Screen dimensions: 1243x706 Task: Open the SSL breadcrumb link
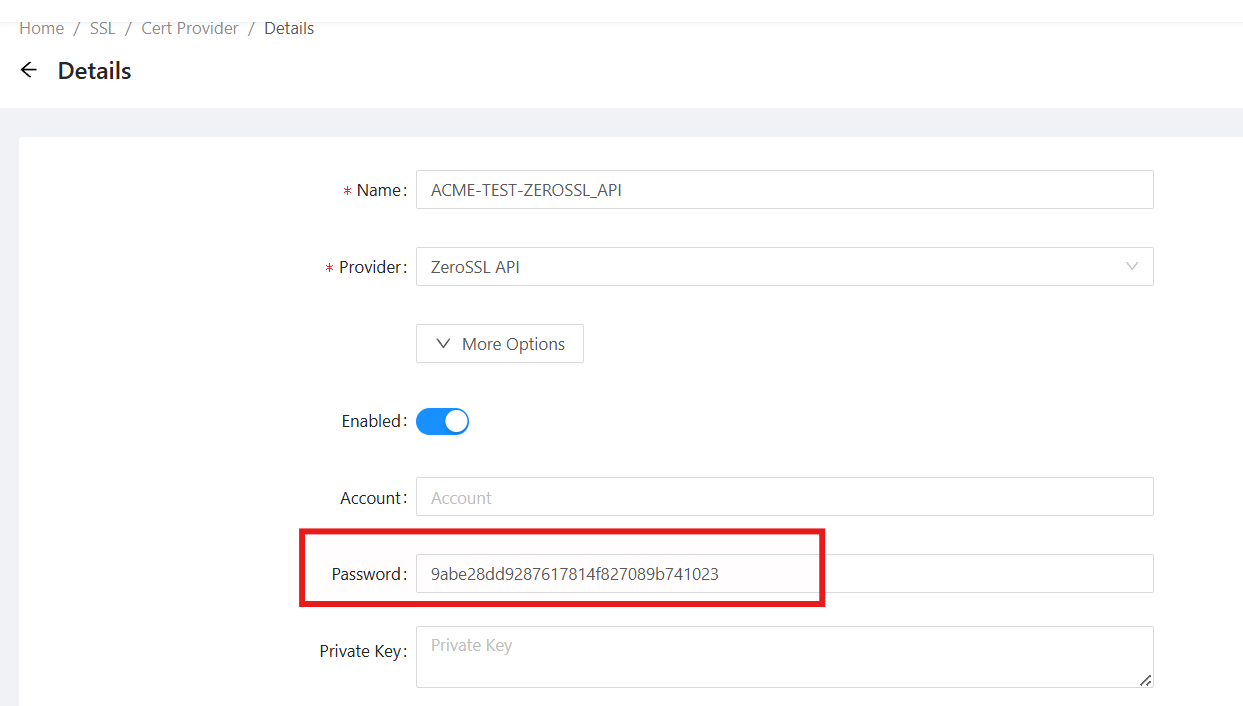click(x=103, y=28)
